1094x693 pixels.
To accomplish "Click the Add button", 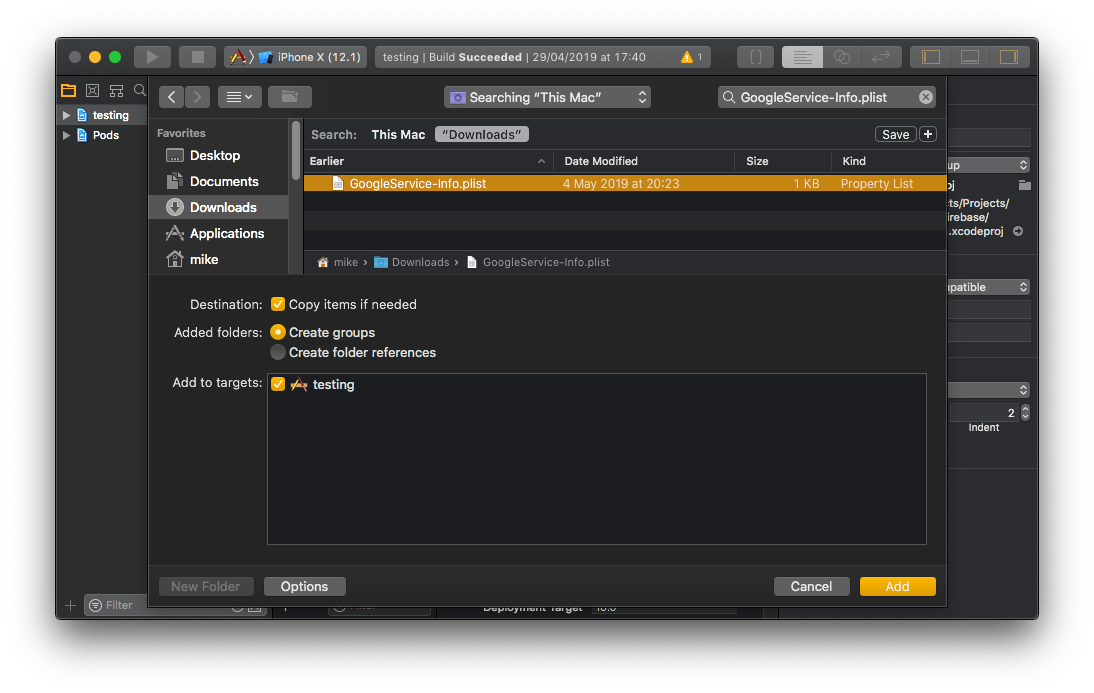I will 897,586.
